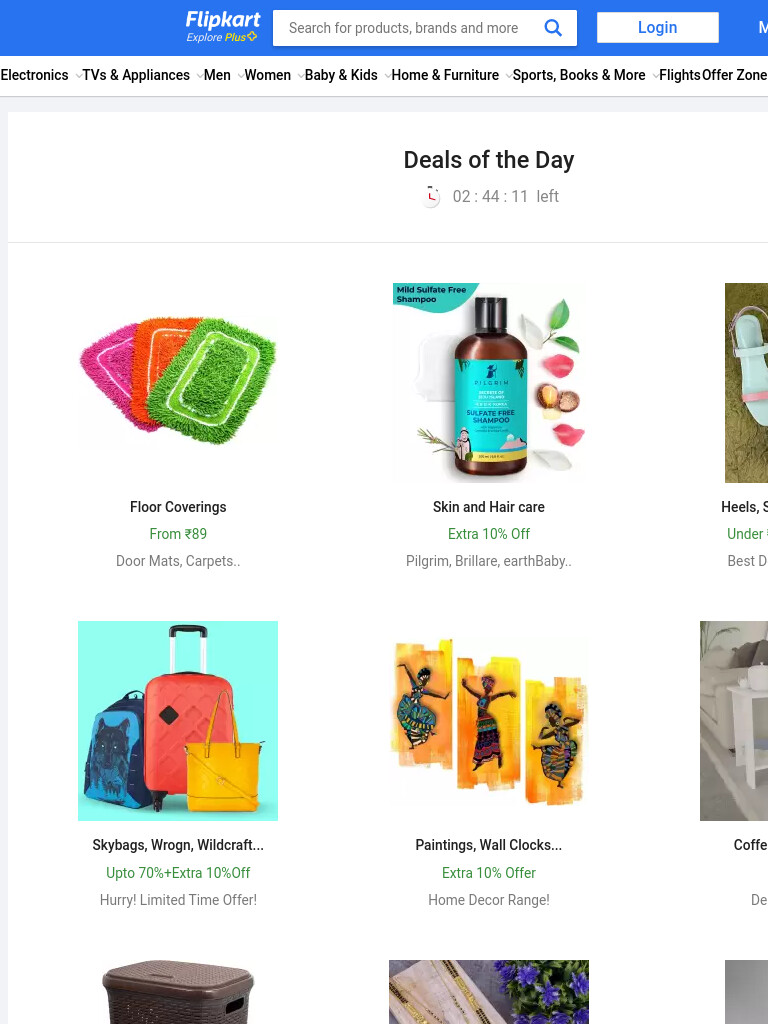Image resolution: width=768 pixels, height=1024 pixels.
Task: Open the Floor Coverings door mats image
Action: 178,383
